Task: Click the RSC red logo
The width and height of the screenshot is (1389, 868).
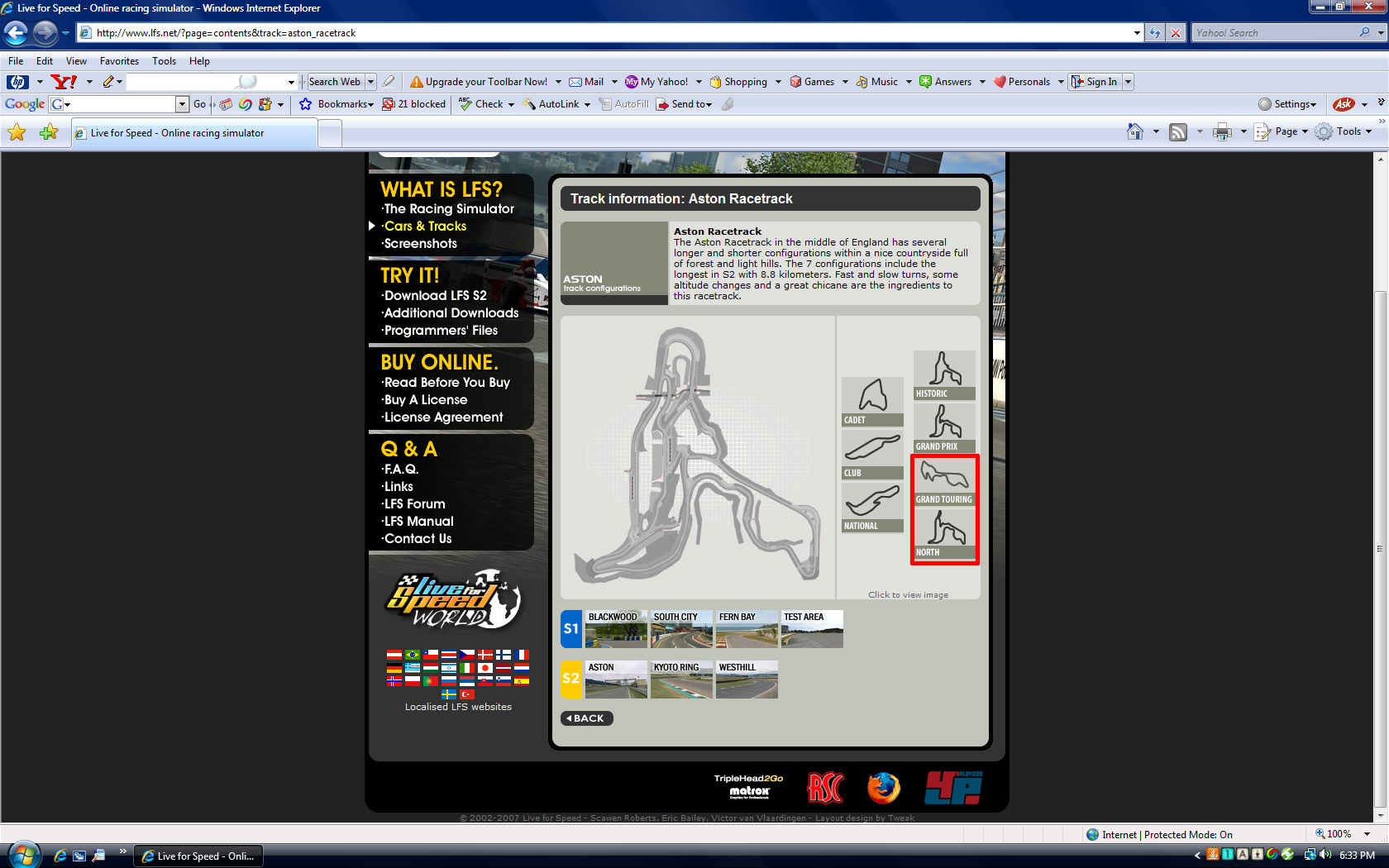Action: point(825,788)
